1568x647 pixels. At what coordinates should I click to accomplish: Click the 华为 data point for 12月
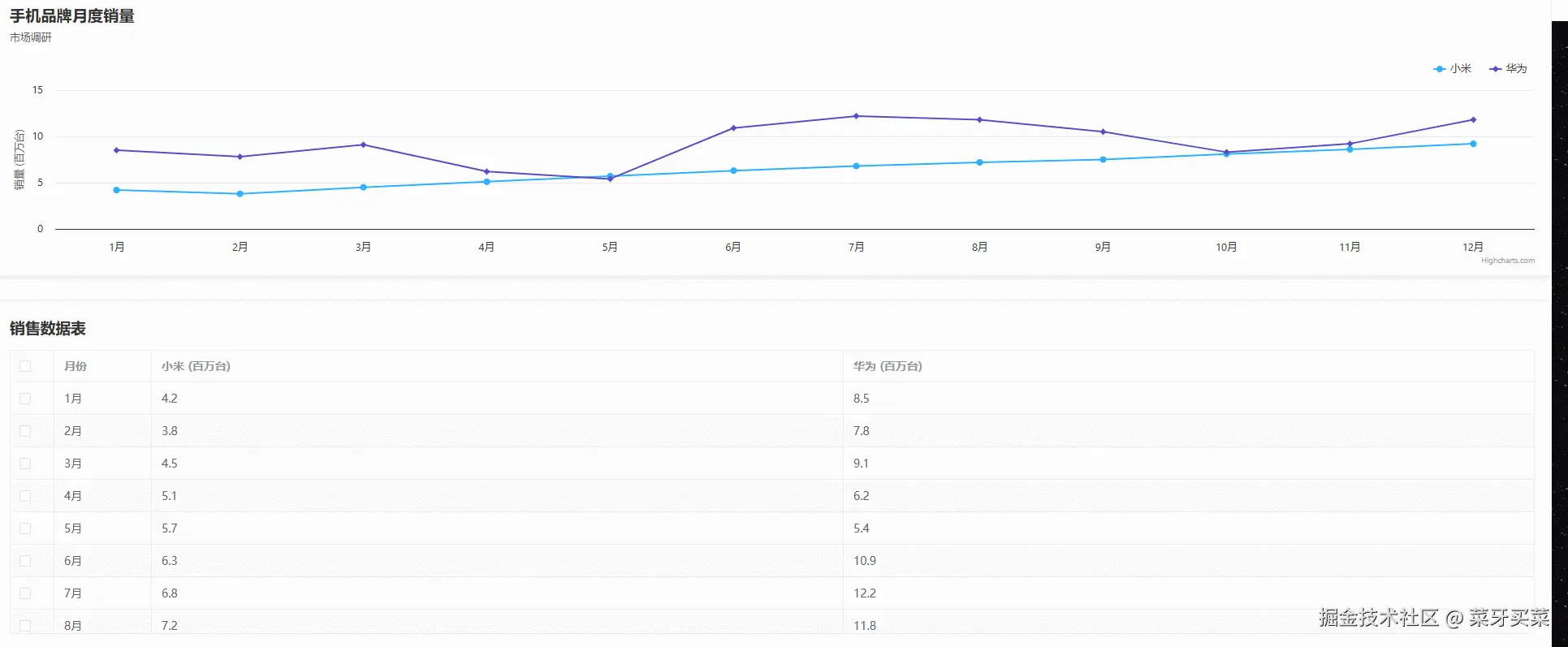click(x=1473, y=120)
